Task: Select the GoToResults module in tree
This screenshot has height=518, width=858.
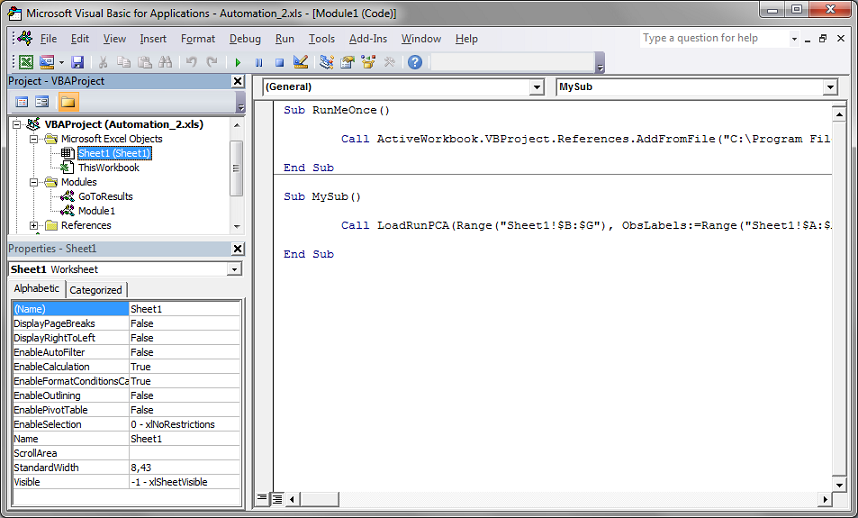Action: click(105, 197)
